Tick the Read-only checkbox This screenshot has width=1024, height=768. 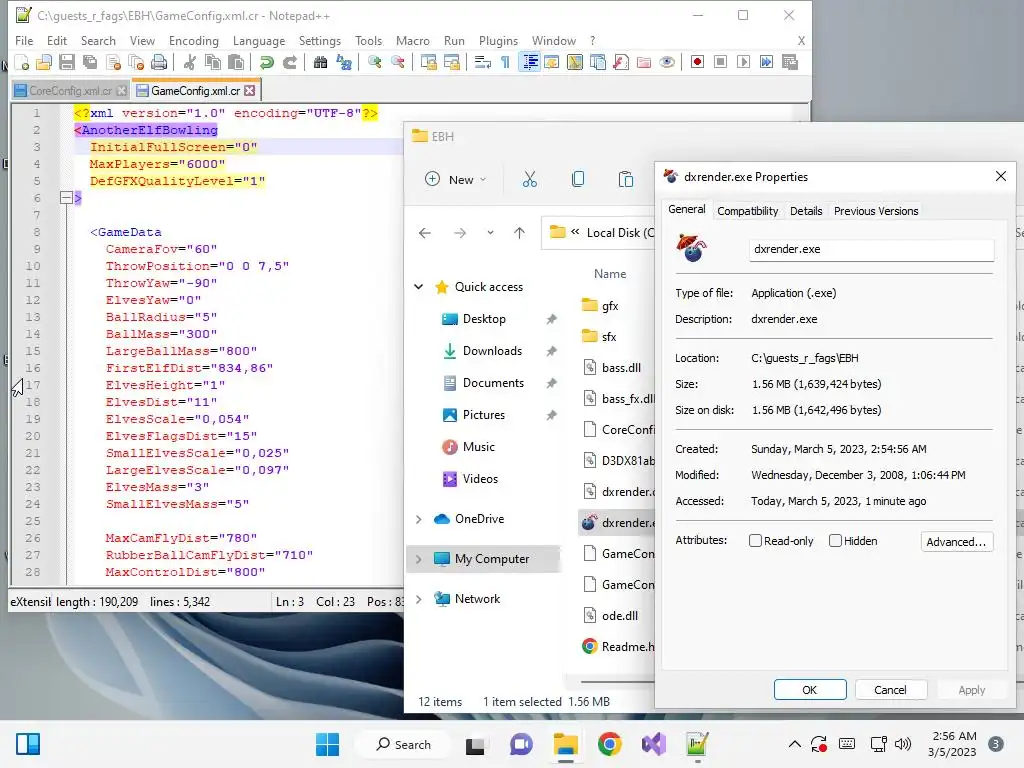(756, 541)
